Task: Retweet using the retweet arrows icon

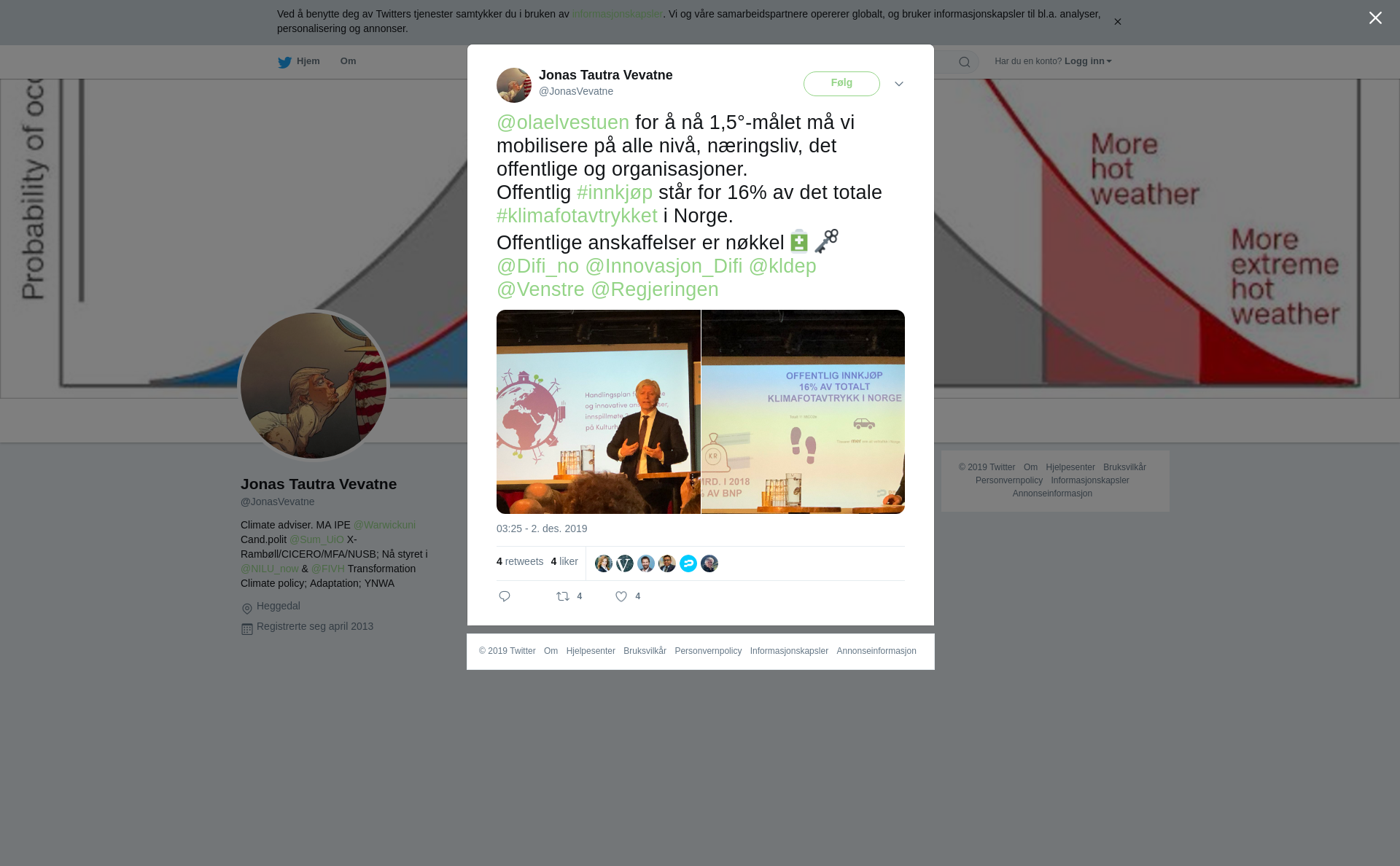Action: [x=563, y=596]
